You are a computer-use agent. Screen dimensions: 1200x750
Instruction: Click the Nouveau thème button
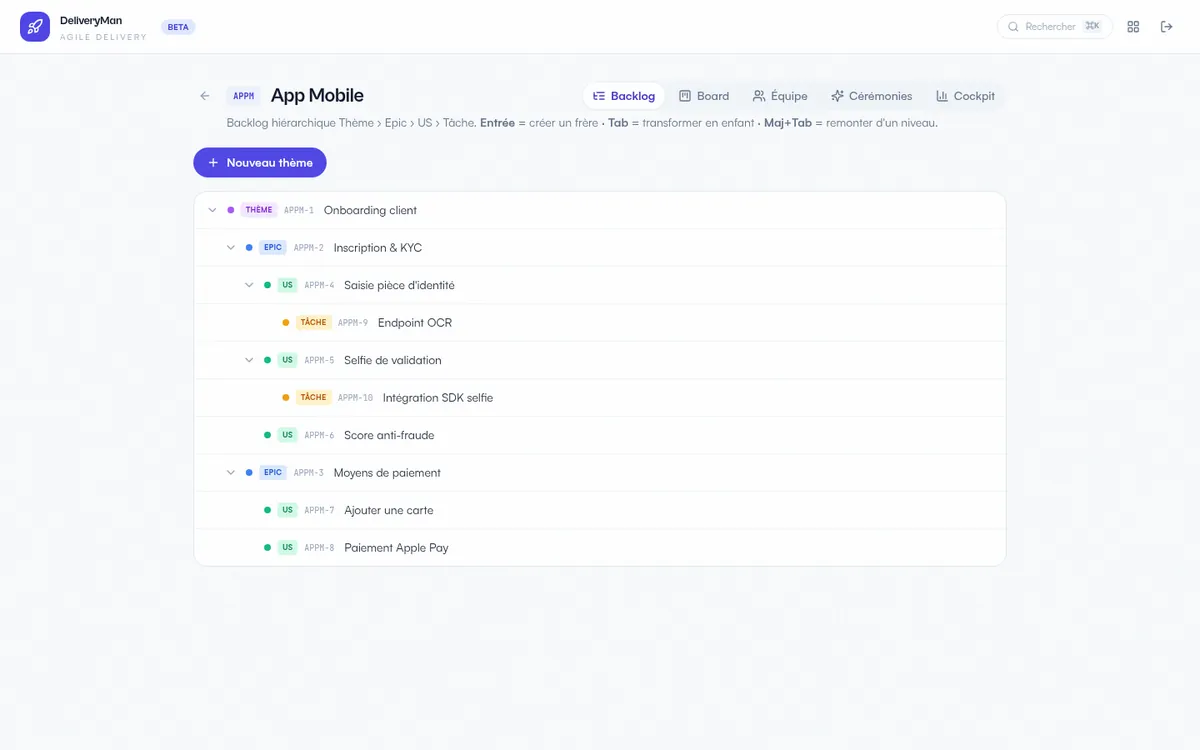260,163
